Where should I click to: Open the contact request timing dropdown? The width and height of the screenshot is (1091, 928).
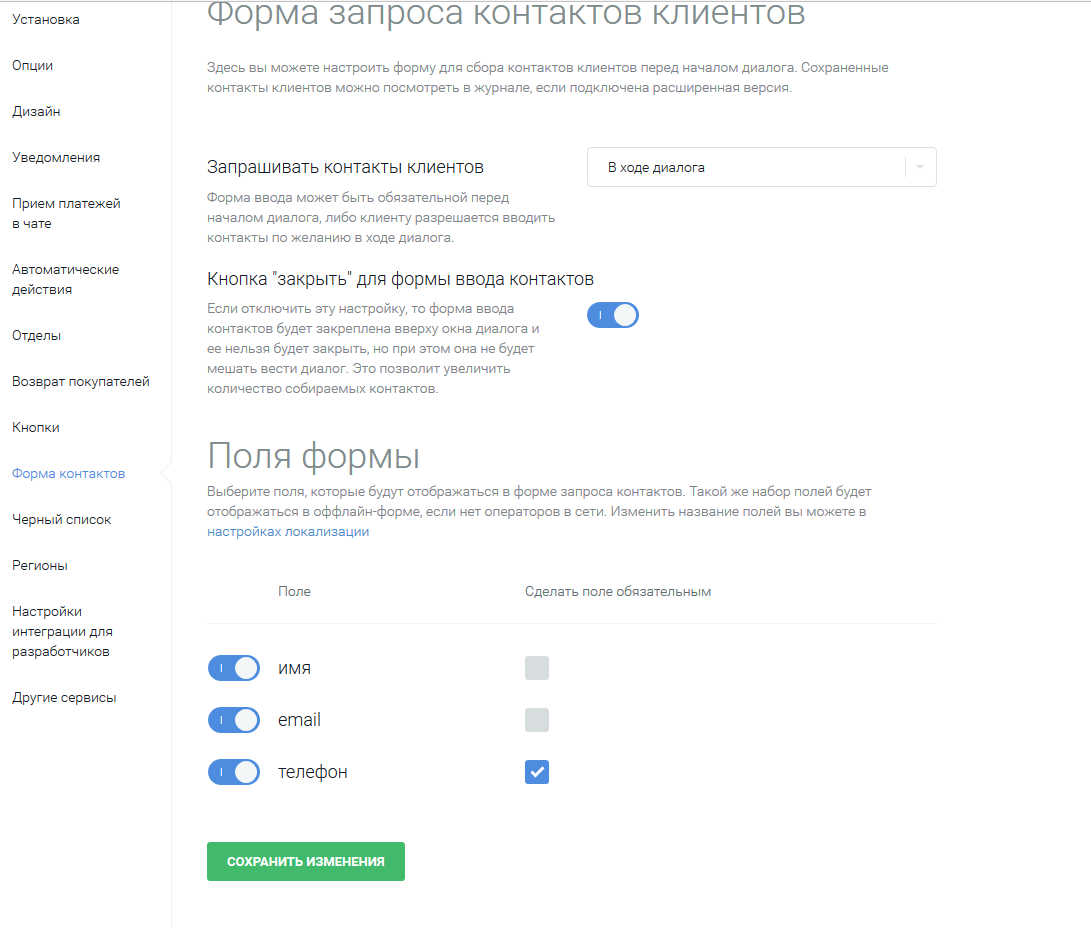pyautogui.click(x=761, y=168)
